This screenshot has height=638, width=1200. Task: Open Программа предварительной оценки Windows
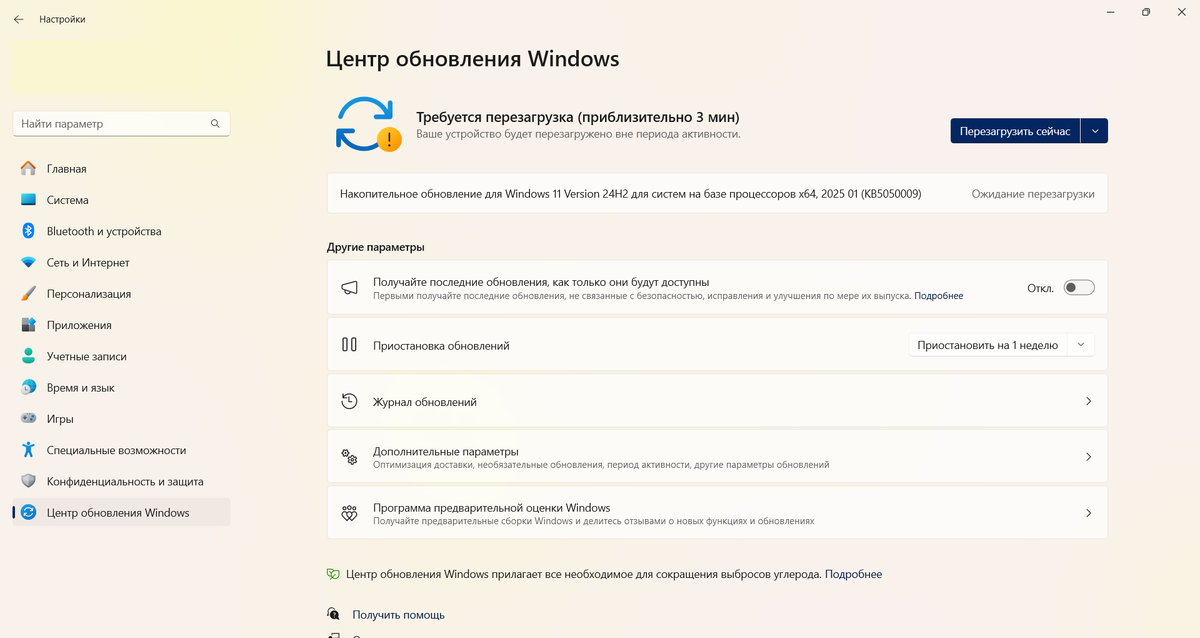coord(717,513)
